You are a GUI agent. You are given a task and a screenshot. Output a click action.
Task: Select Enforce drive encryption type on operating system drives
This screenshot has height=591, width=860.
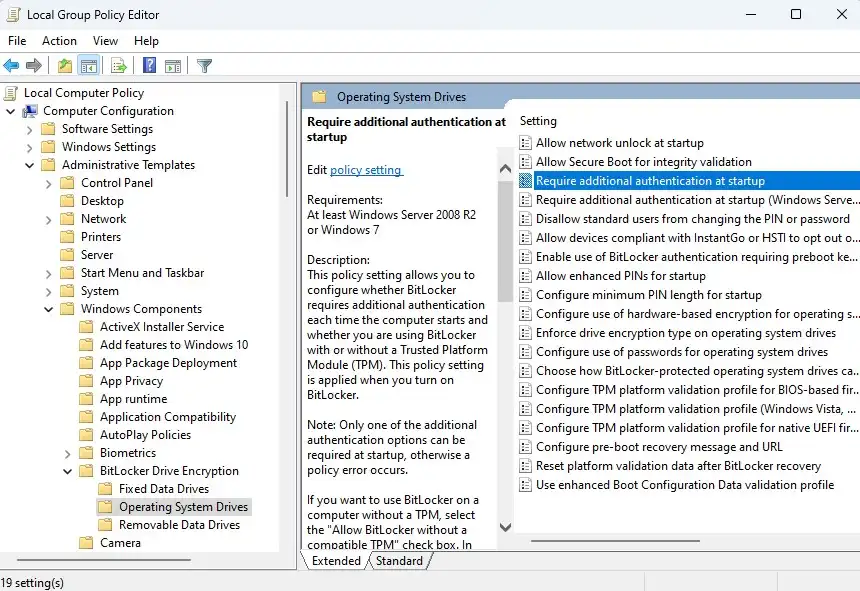click(x=689, y=333)
